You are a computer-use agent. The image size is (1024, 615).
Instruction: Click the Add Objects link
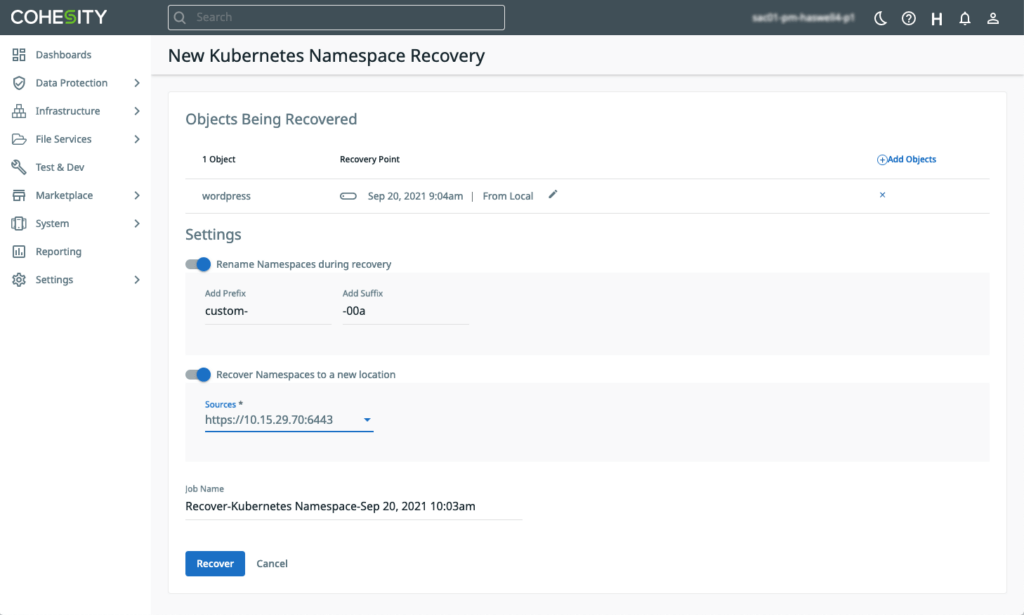click(907, 159)
